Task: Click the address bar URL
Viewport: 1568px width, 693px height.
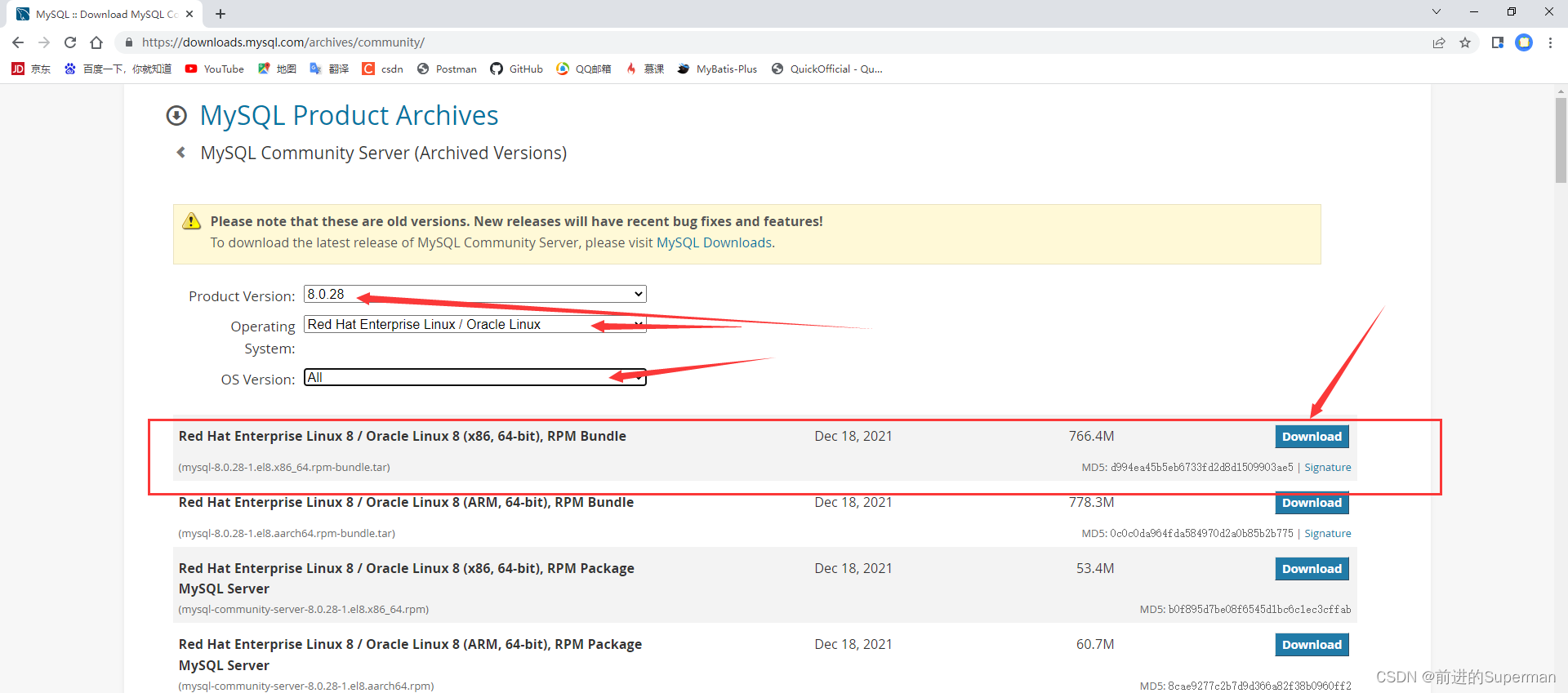Action: [283, 42]
